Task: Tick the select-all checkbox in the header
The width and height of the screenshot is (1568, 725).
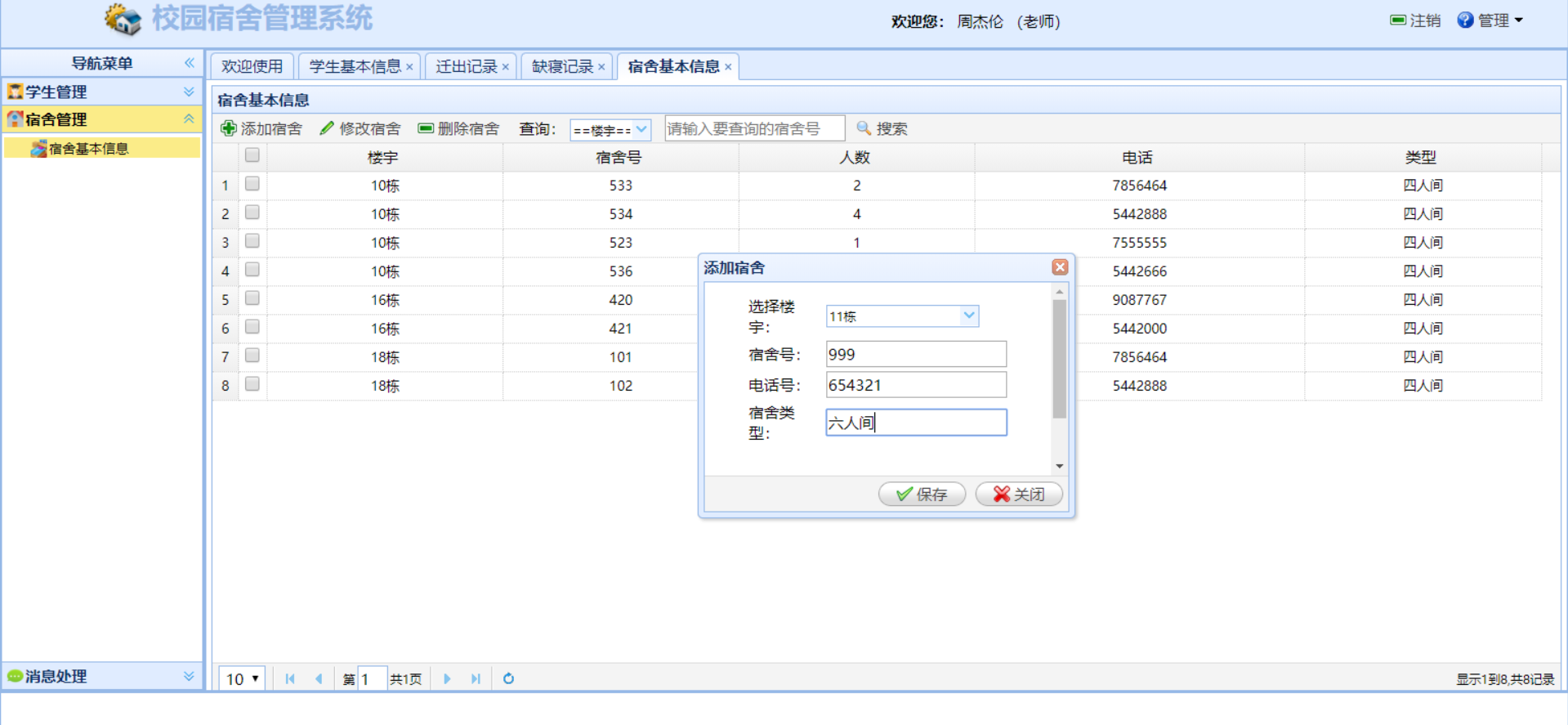Action: click(x=252, y=154)
